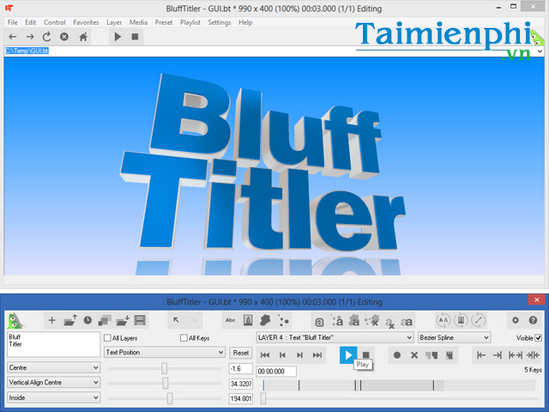The height and width of the screenshot is (412, 549).
Task: Open the Media menu
Action: (x=138, y=22)
